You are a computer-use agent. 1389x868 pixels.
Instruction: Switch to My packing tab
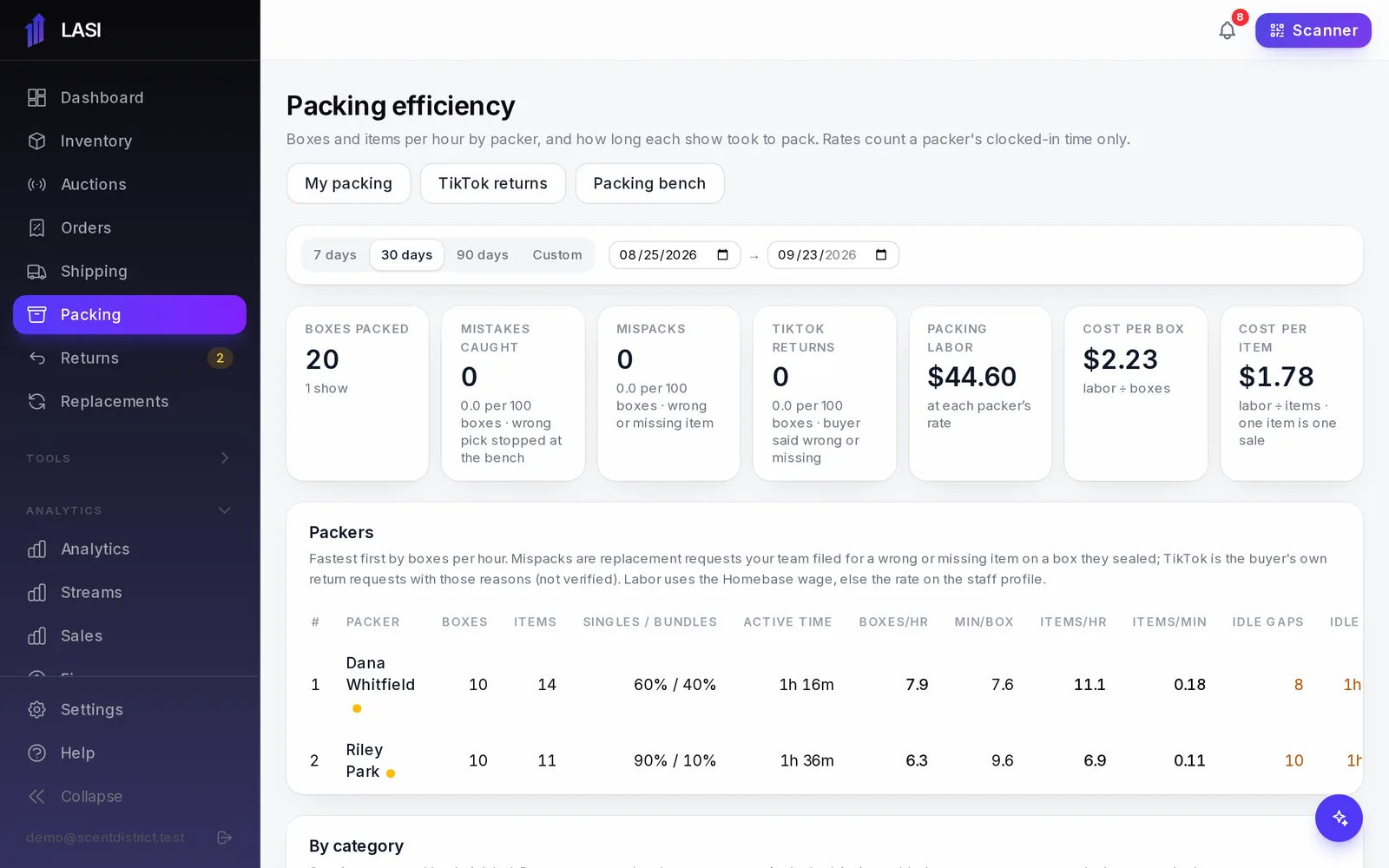348,183
